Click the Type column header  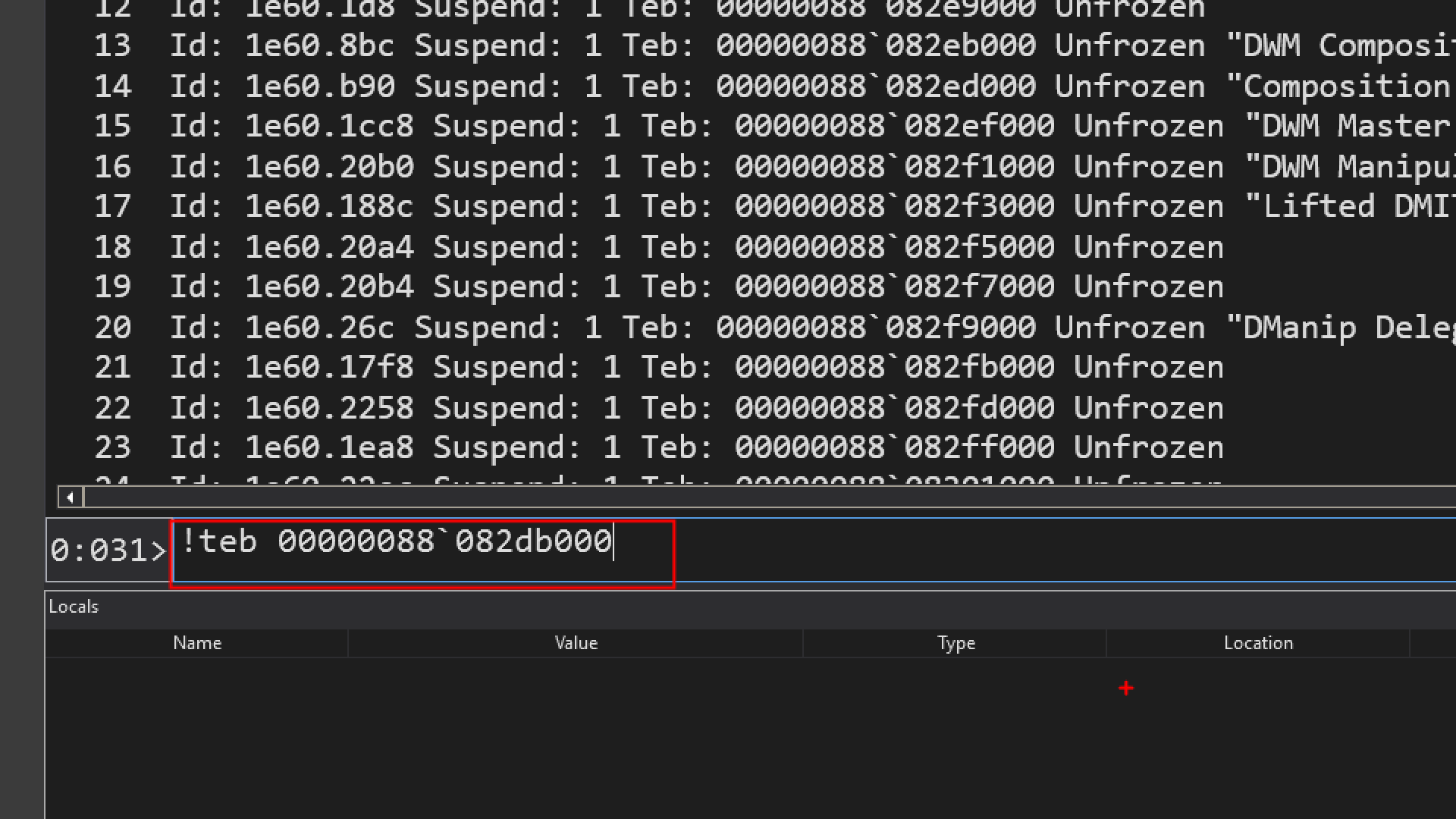pyautogui.click(x=955, y=643)
